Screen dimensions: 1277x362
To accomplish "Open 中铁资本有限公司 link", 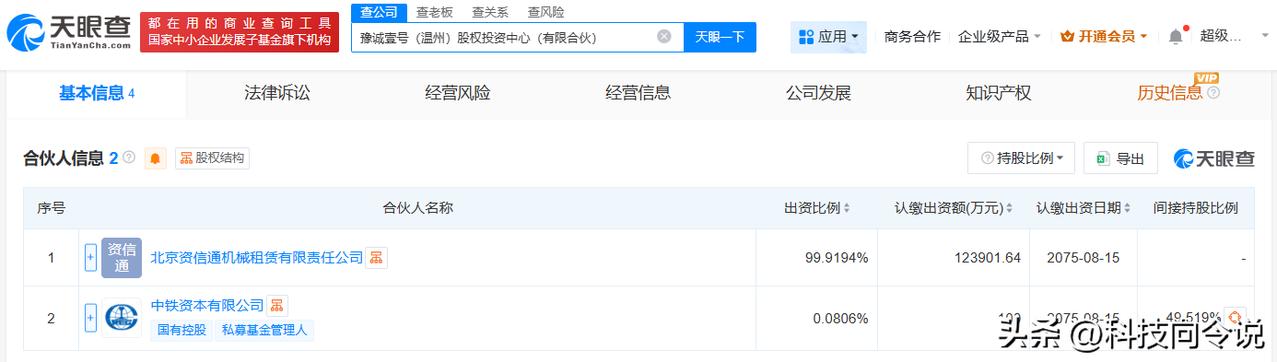I will 207,305.
